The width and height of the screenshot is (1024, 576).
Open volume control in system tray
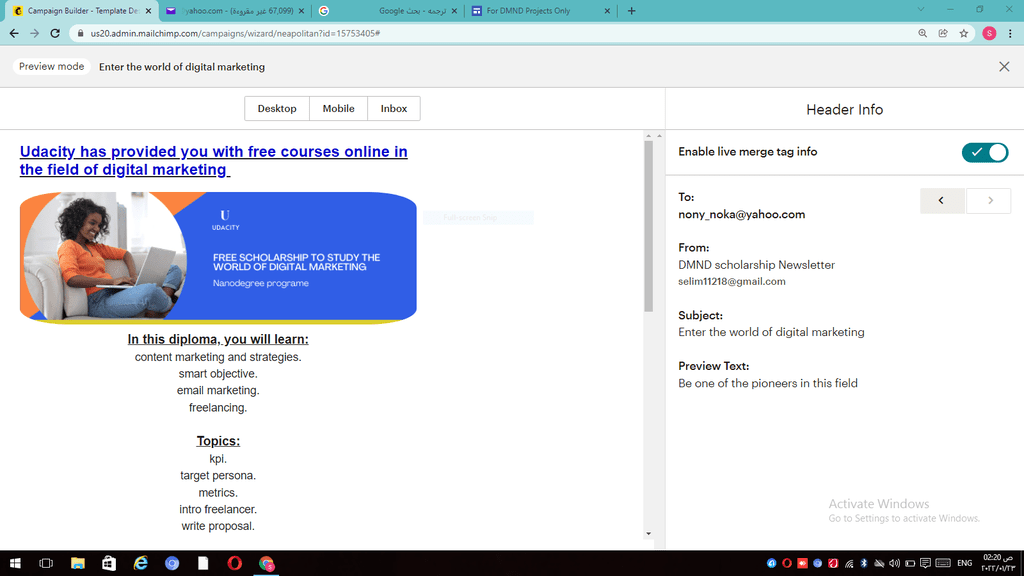[x=894, y=563]
